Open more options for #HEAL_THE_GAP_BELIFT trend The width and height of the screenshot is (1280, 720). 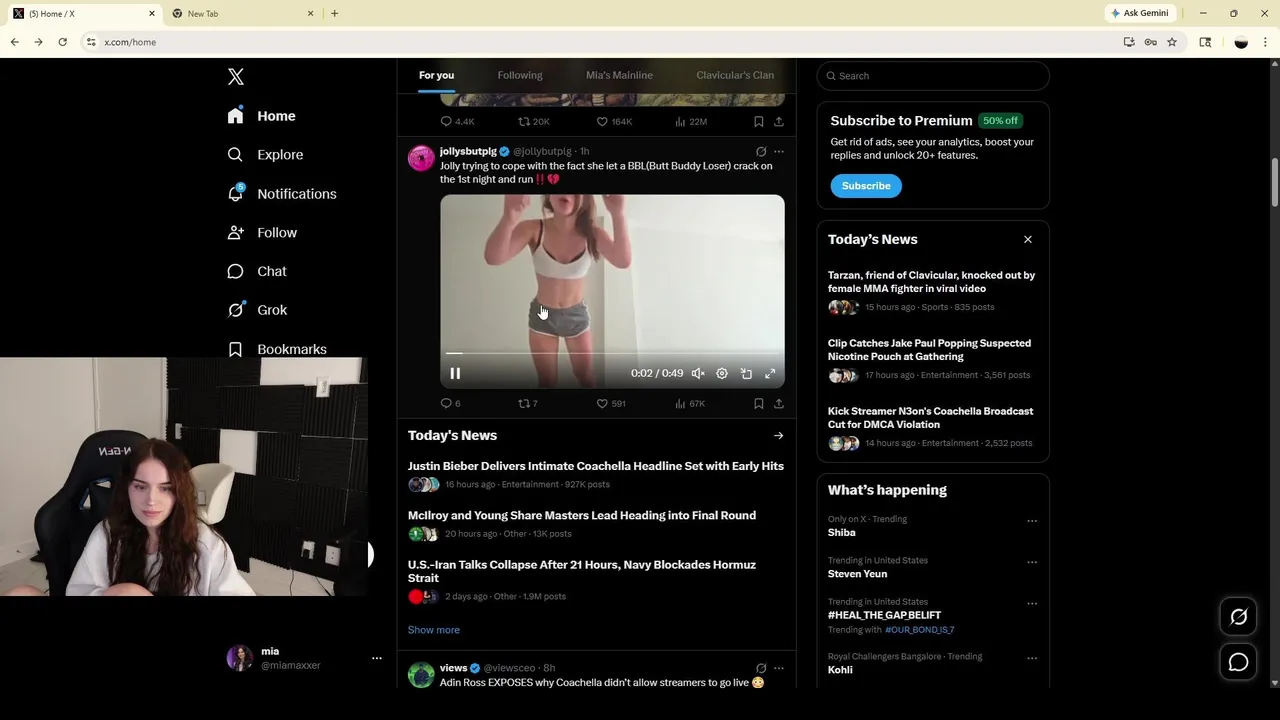1032,604
